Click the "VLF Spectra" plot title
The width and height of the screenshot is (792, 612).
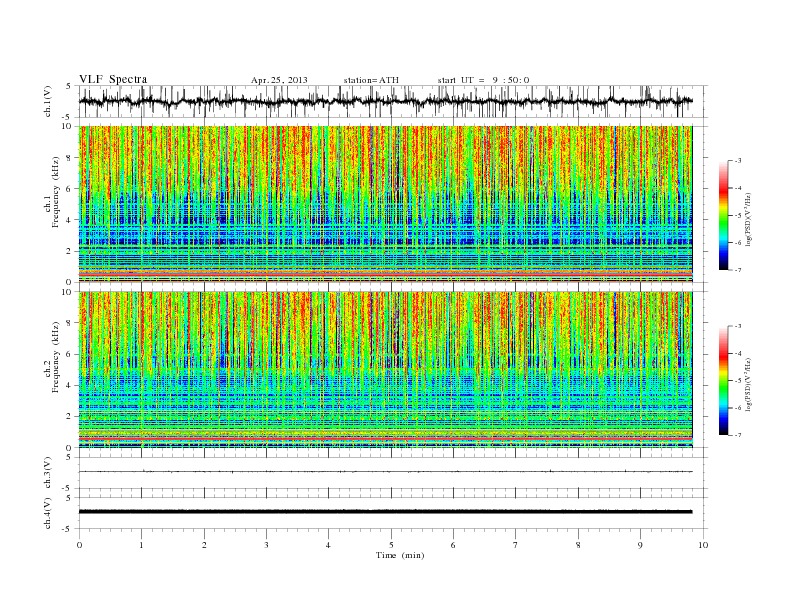click(x=113, y=79)
